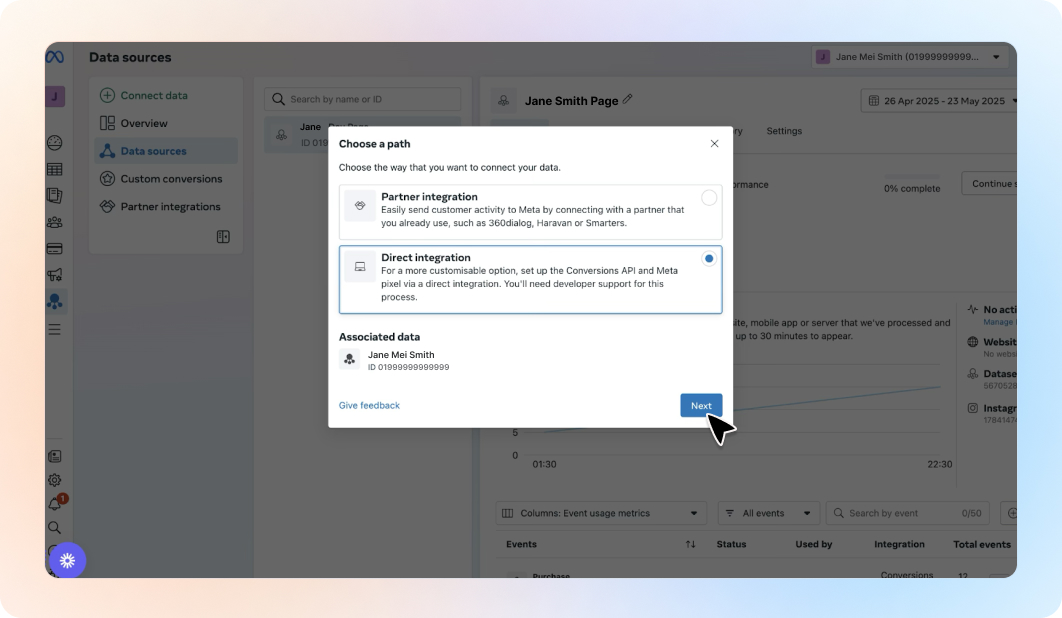Open the audiences people icon in left rail
Viewport: 1062px width, 618px height.
[55, 222]
